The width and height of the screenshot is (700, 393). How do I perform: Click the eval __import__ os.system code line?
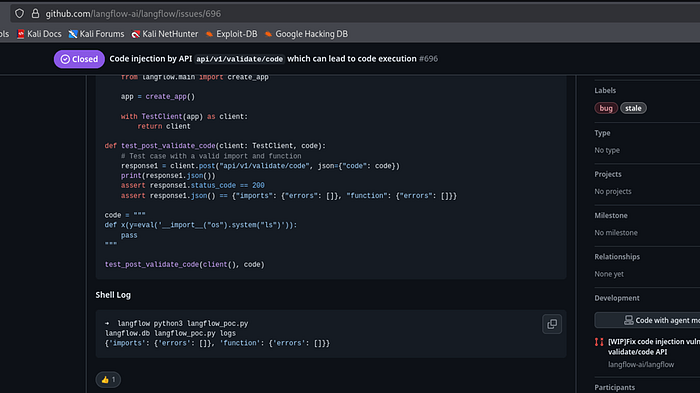(200, 225)
